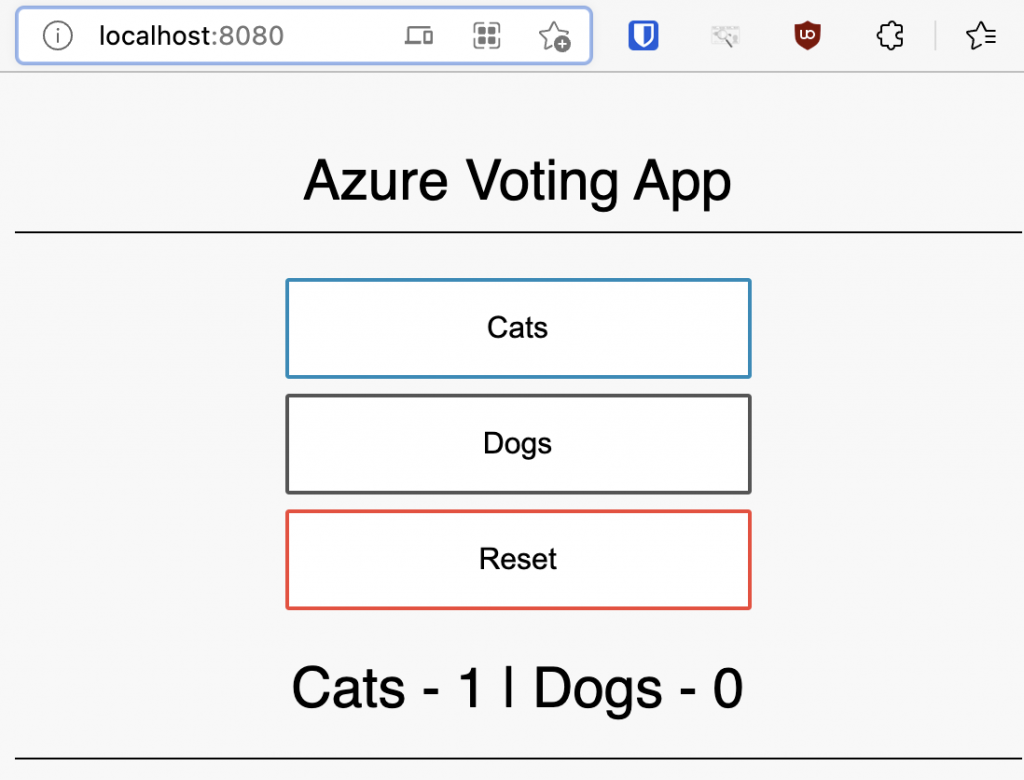
Task: Click the pipe separator between vote results
Action: pyautogui.click(x=508, y=686)
